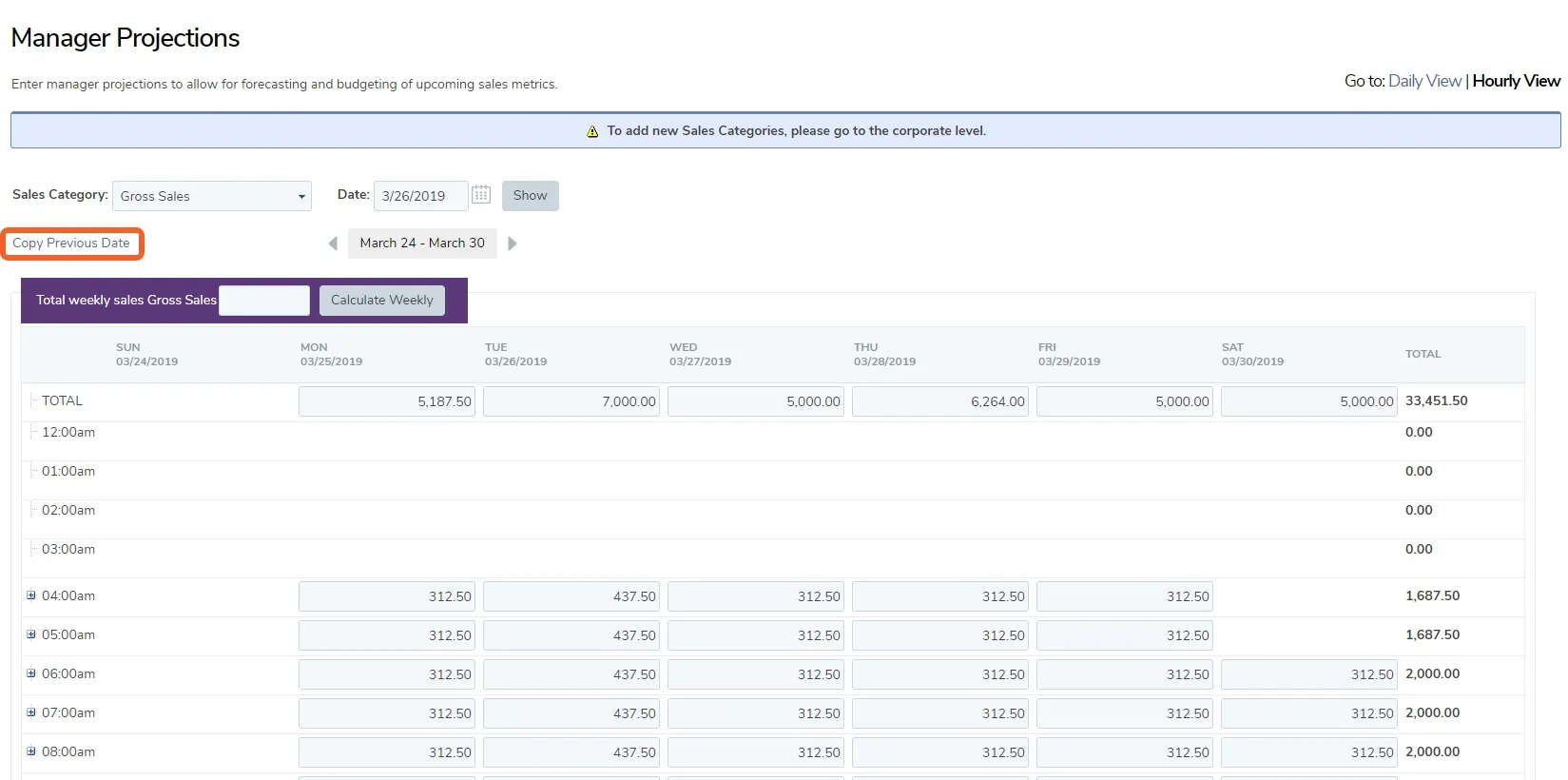The image size is (1568, 780).
Task: Click the SUN 03/24/2019 column header
Action: coord(147,355)
